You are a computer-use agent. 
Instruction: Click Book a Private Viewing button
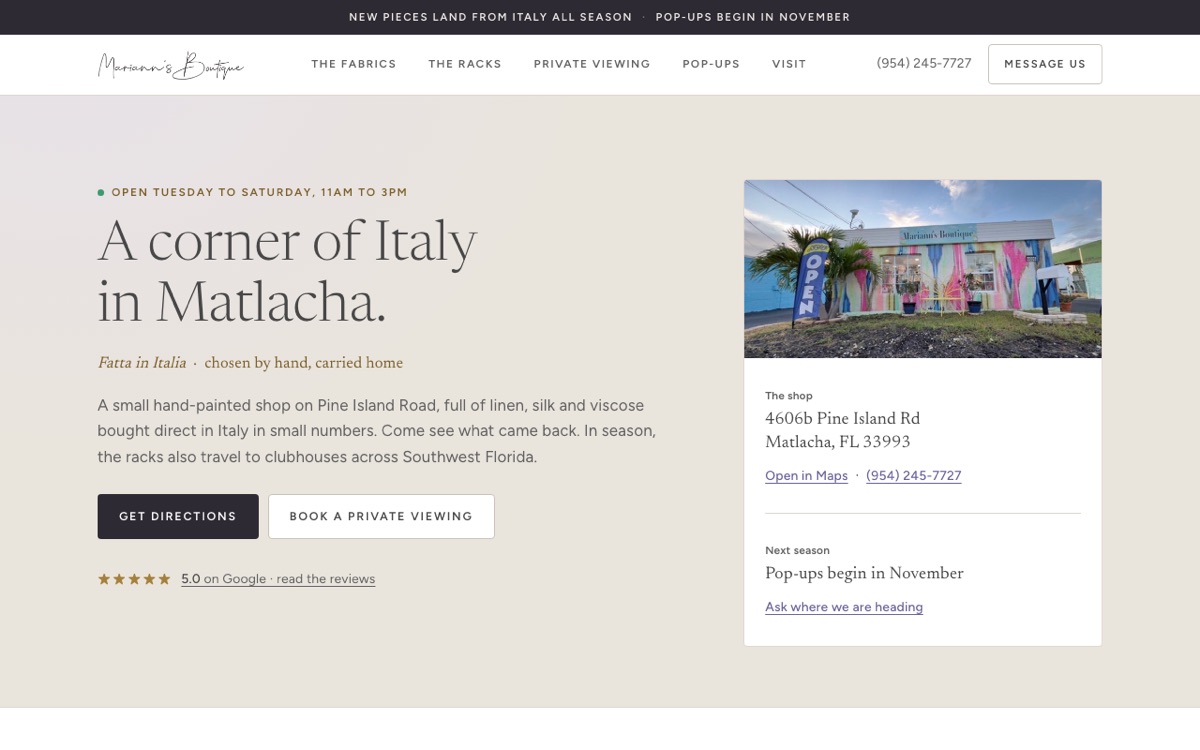tap(381, 516)
